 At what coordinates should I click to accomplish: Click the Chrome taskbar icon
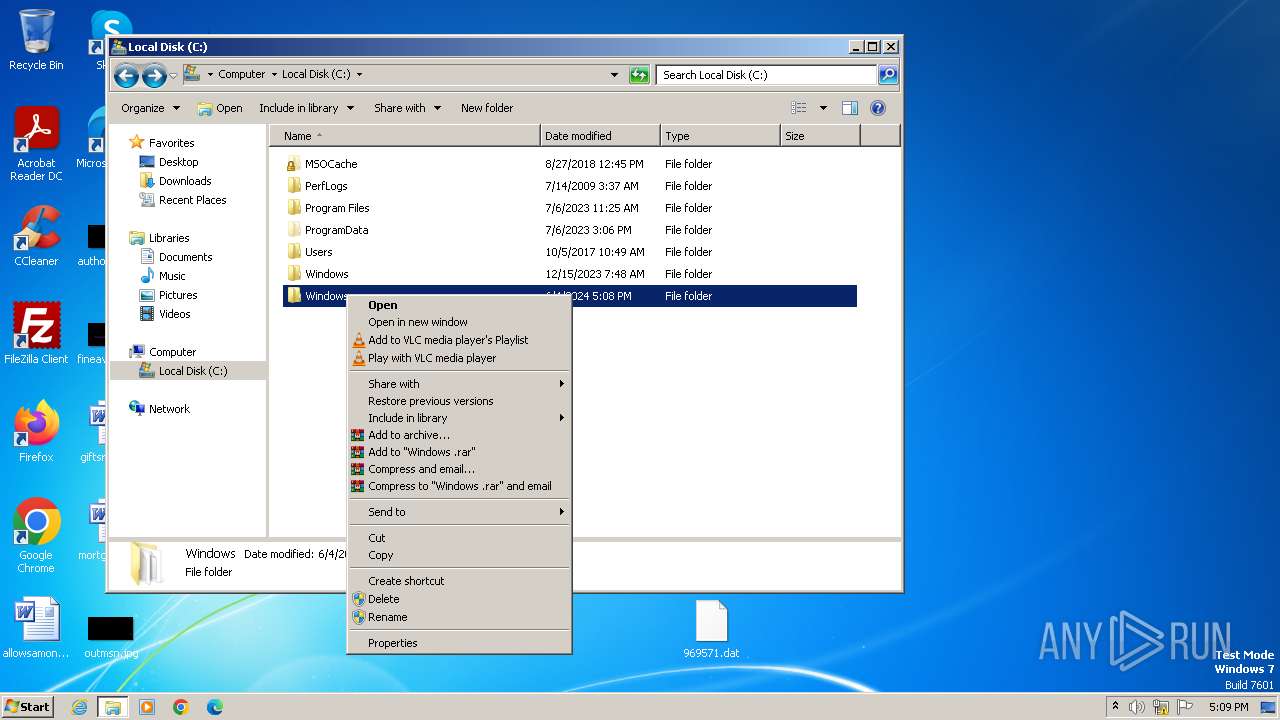click(181, 707)
